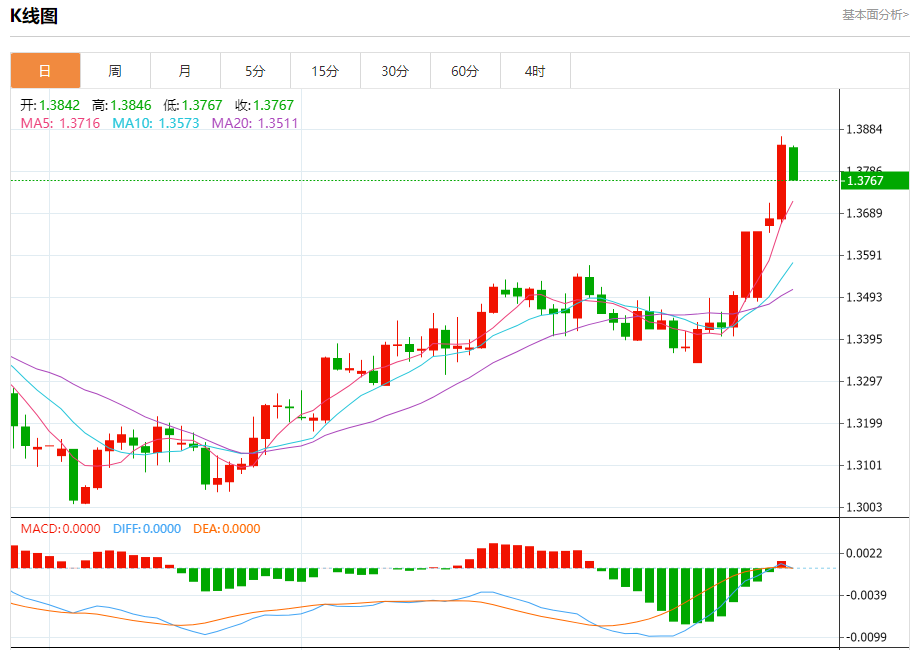The height and width of the screenshot is (650, 916).
Task: Click the MA5 indicator label
Action: pos(60,123)
